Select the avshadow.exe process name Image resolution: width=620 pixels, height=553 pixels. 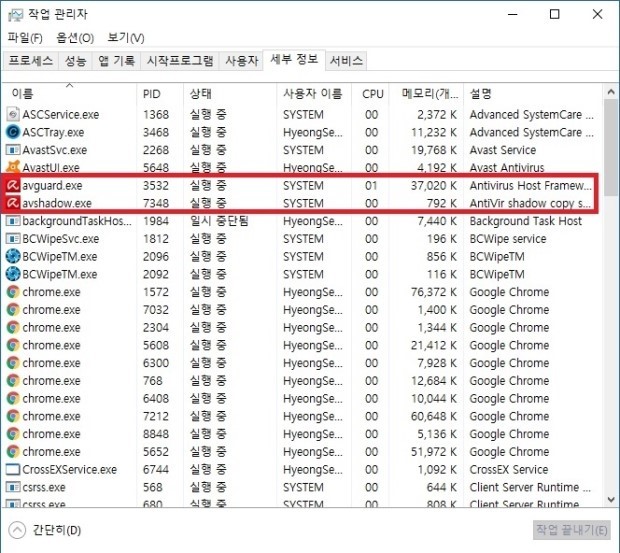[x=57, y=203]
